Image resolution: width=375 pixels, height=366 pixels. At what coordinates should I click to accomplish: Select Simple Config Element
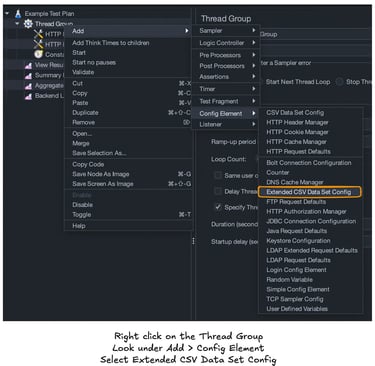(310, 289)
